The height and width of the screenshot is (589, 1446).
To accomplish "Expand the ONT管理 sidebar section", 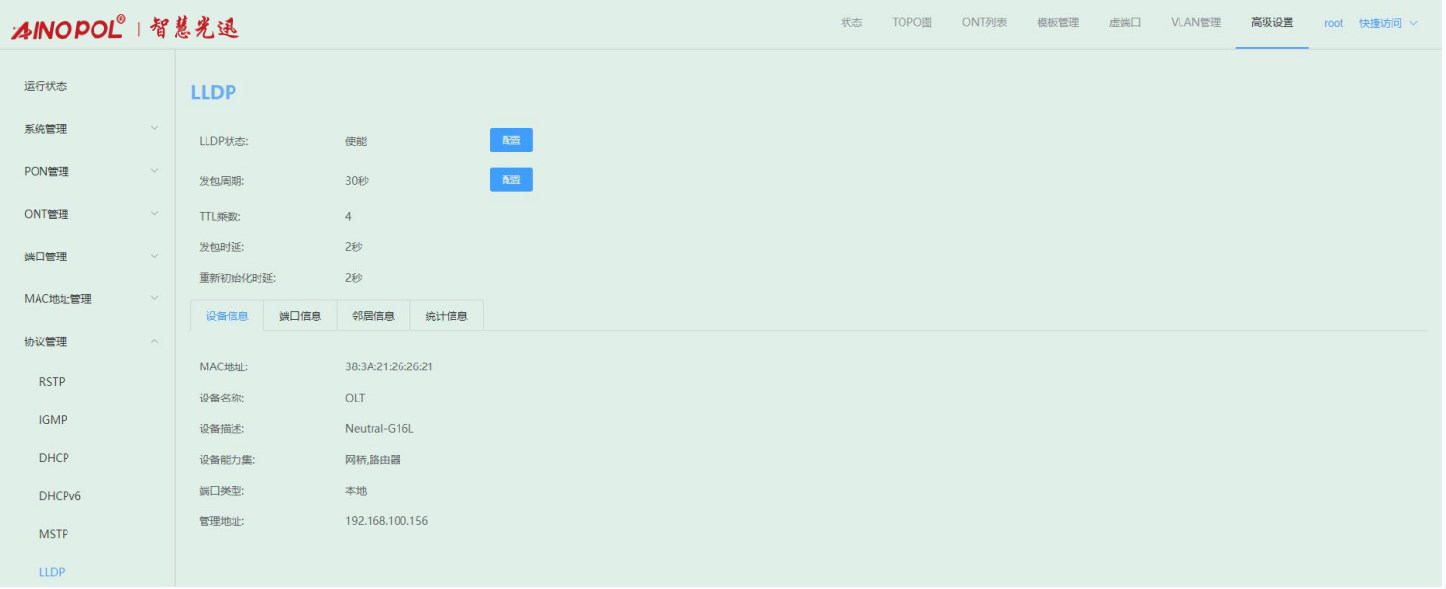I will (88, 214).
